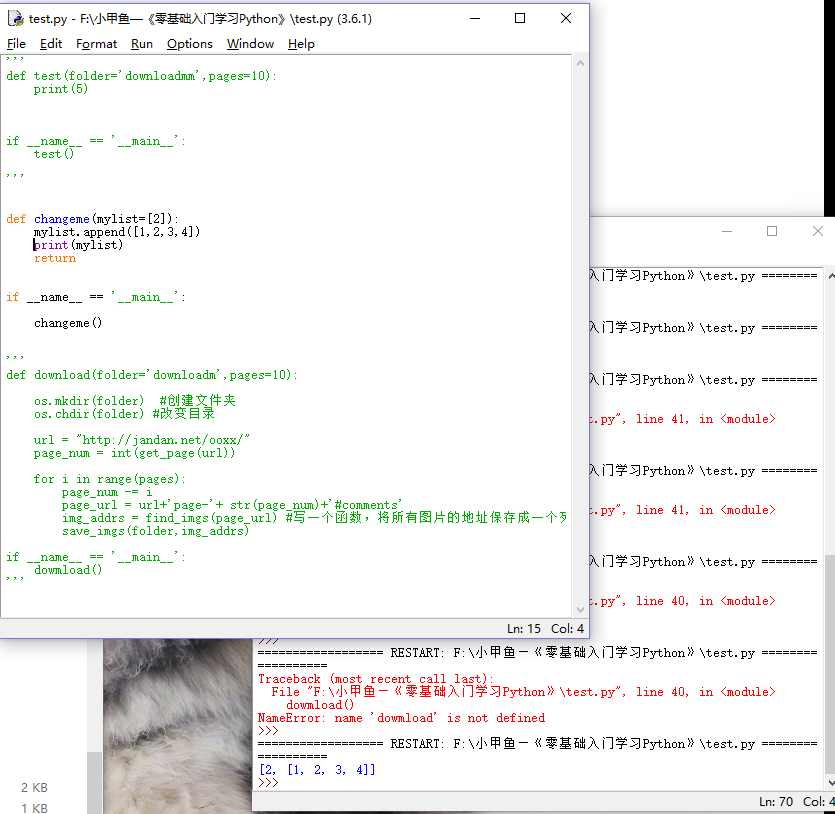The image size is (835, 814).
Task: Show the Window menu list
Action: [250, 44]
